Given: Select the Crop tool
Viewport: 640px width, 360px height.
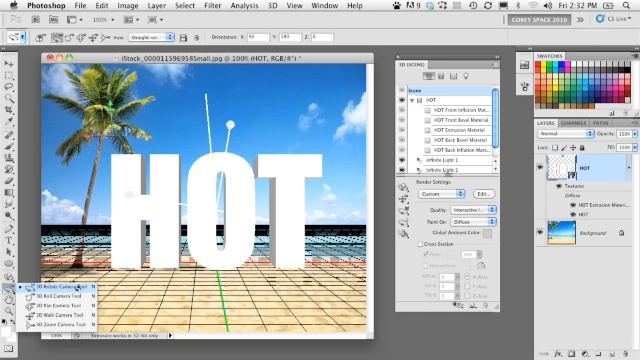Looking at the screenshot, I should point(9,110).
